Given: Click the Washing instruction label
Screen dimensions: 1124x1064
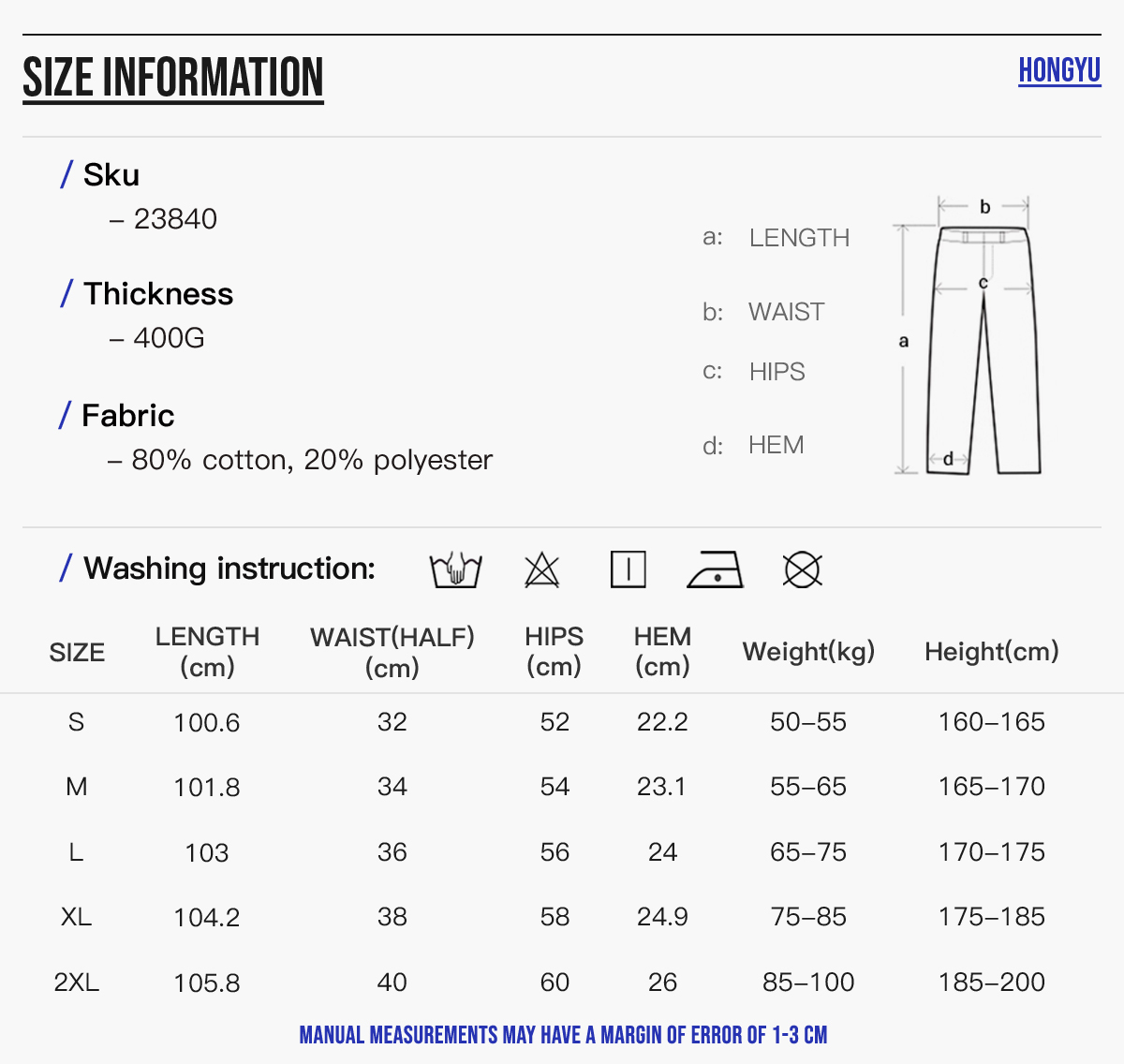Looking at the screenshot, I should (x=229, y=569).
